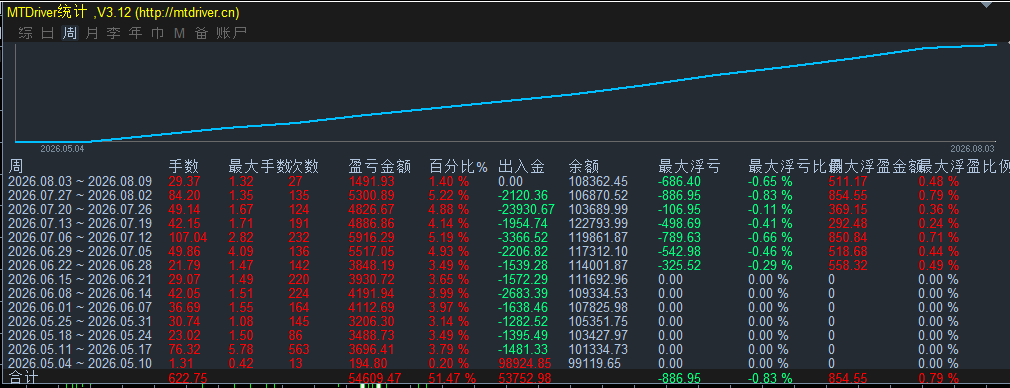Select the 周 weekly tab
1010x388 pixels.
(70, 33)
